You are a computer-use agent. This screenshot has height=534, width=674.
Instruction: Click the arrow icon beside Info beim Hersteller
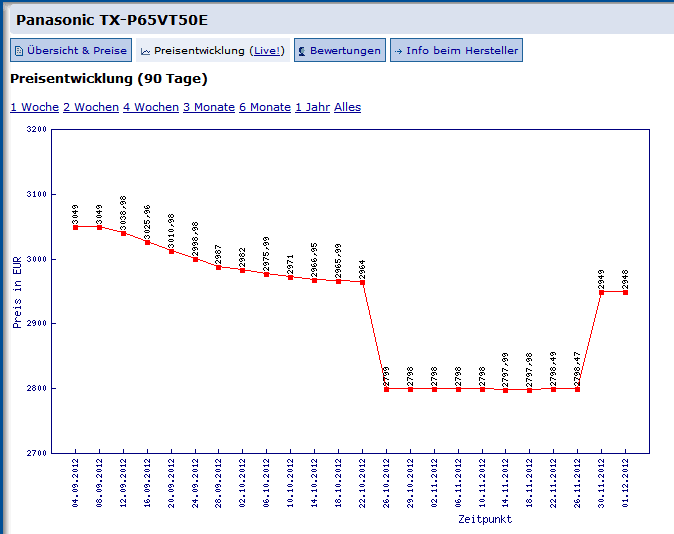click(398, 51)
